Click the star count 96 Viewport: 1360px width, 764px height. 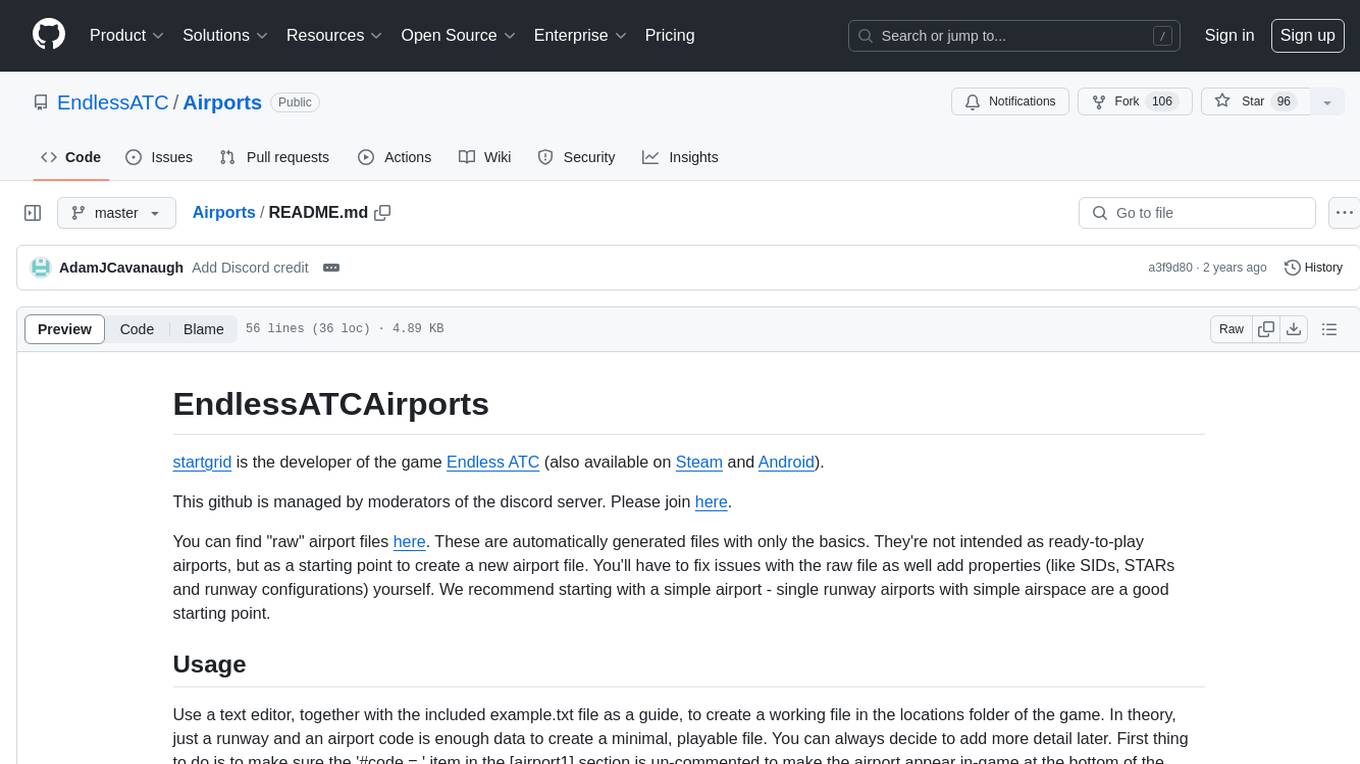(1284, 102)
